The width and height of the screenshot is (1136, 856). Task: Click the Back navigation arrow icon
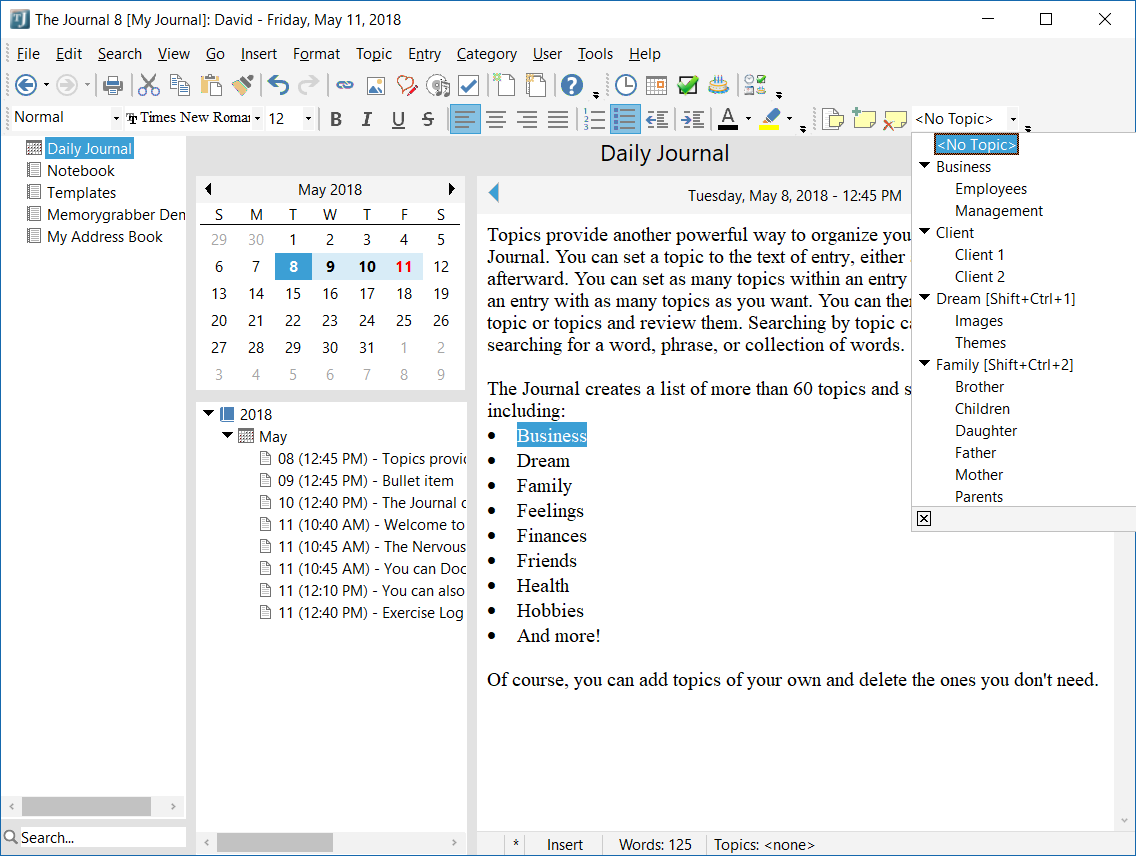[x=25, y=85]
